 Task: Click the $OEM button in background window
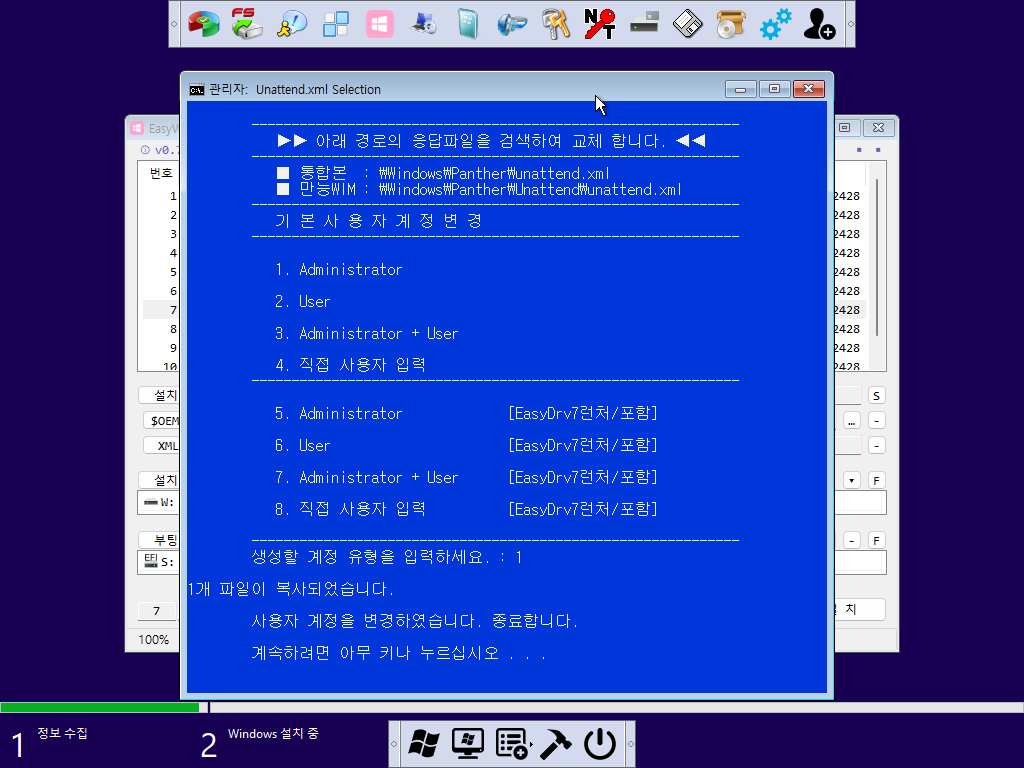161,421
